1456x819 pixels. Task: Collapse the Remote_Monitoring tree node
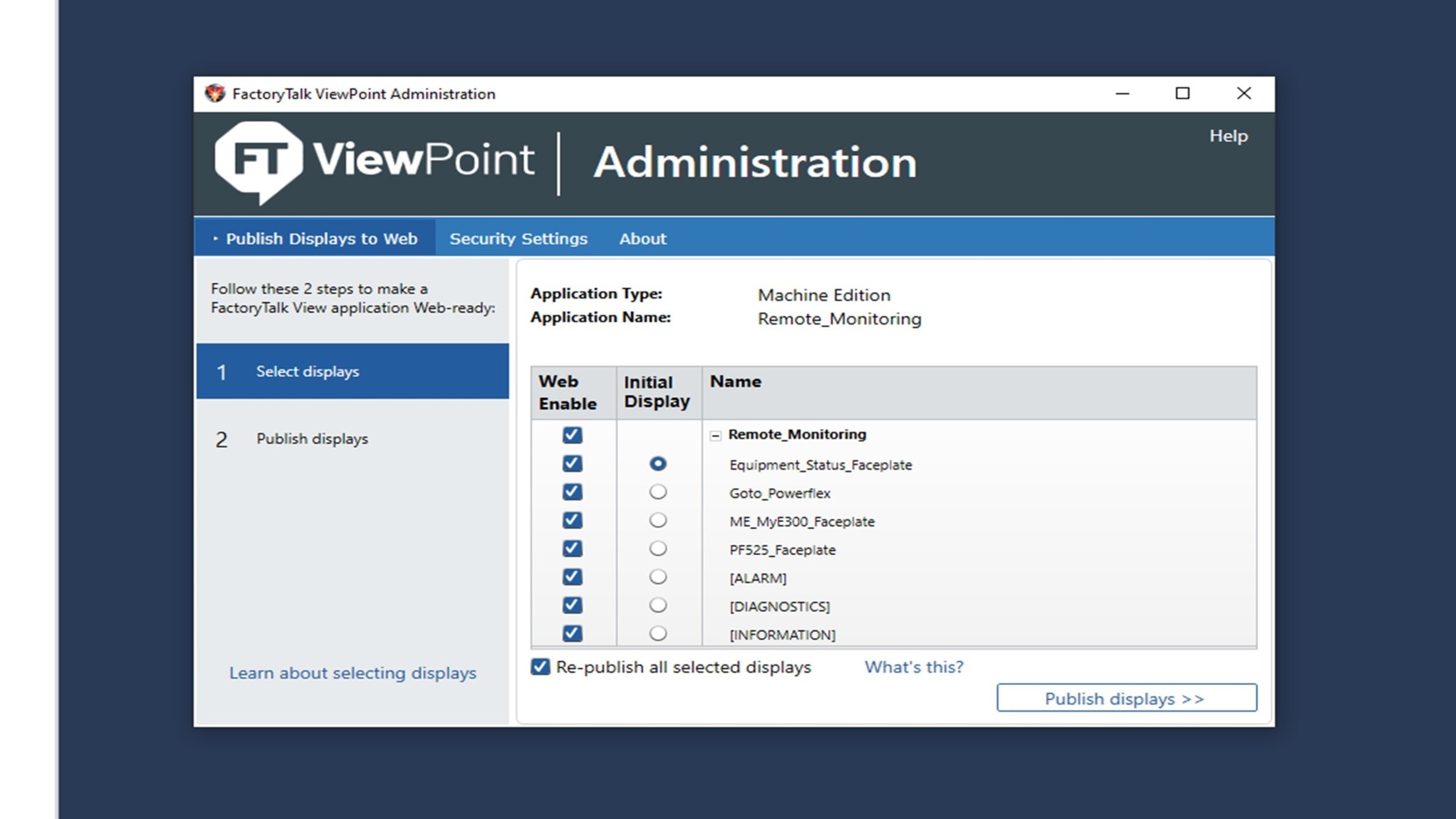click(715, 436)
